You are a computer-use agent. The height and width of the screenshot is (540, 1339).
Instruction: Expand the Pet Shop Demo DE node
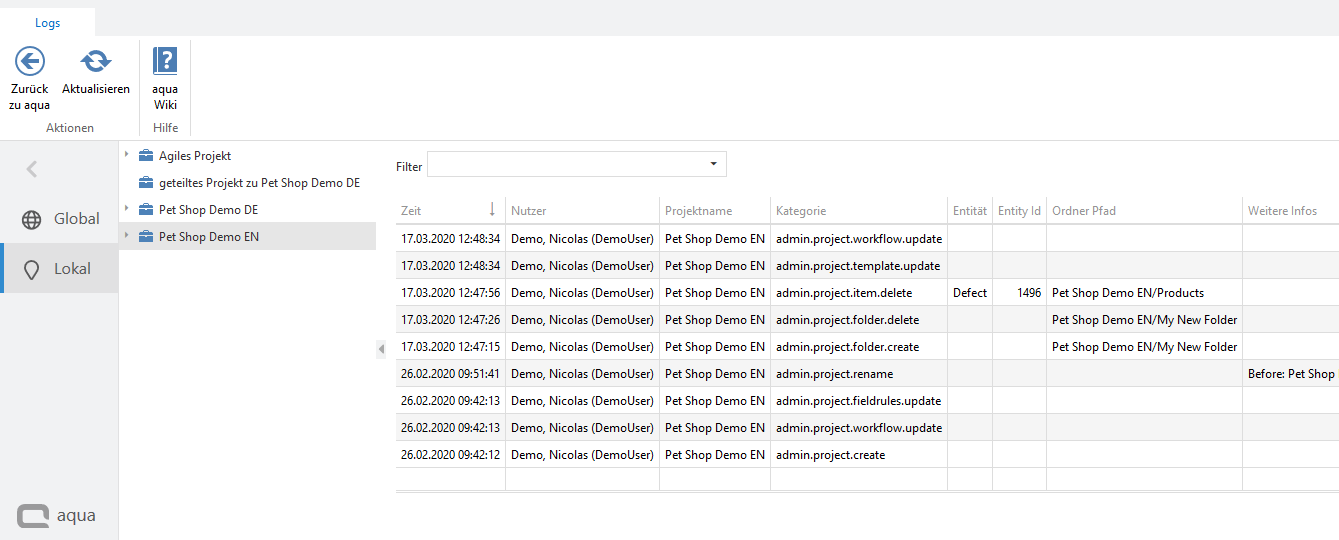coord(127,209)
